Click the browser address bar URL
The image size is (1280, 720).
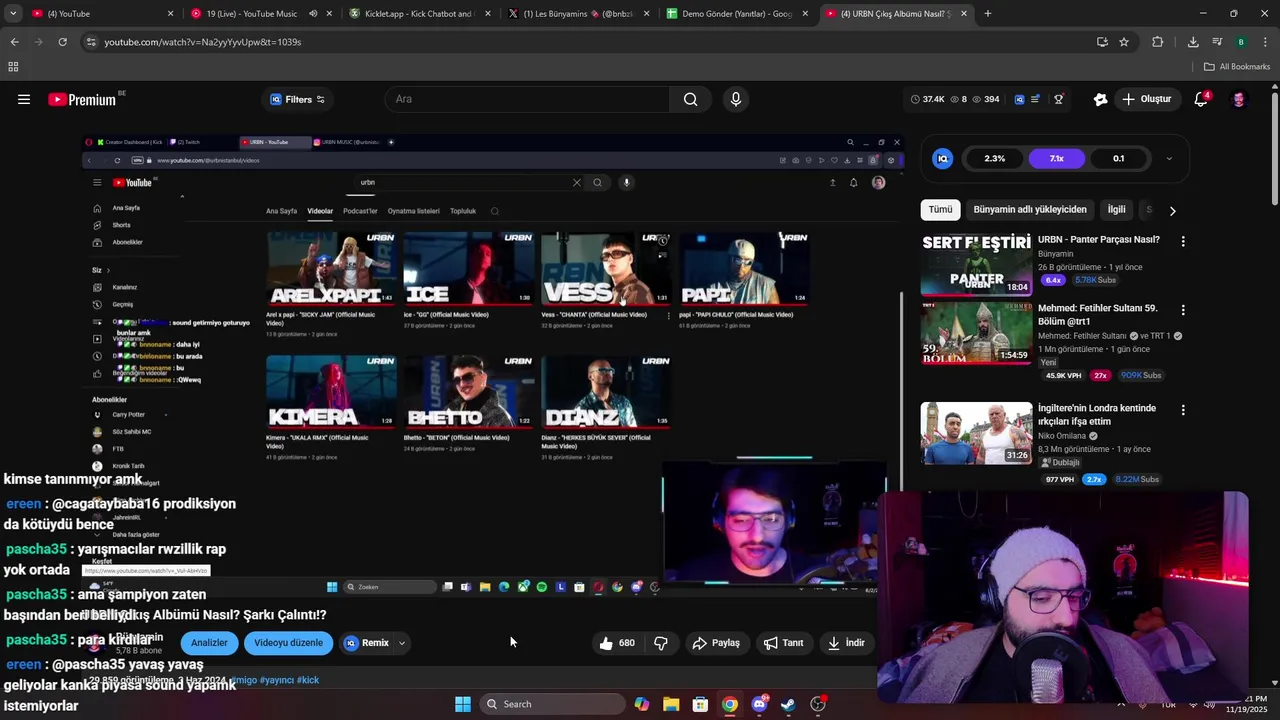tap(203, 42)
